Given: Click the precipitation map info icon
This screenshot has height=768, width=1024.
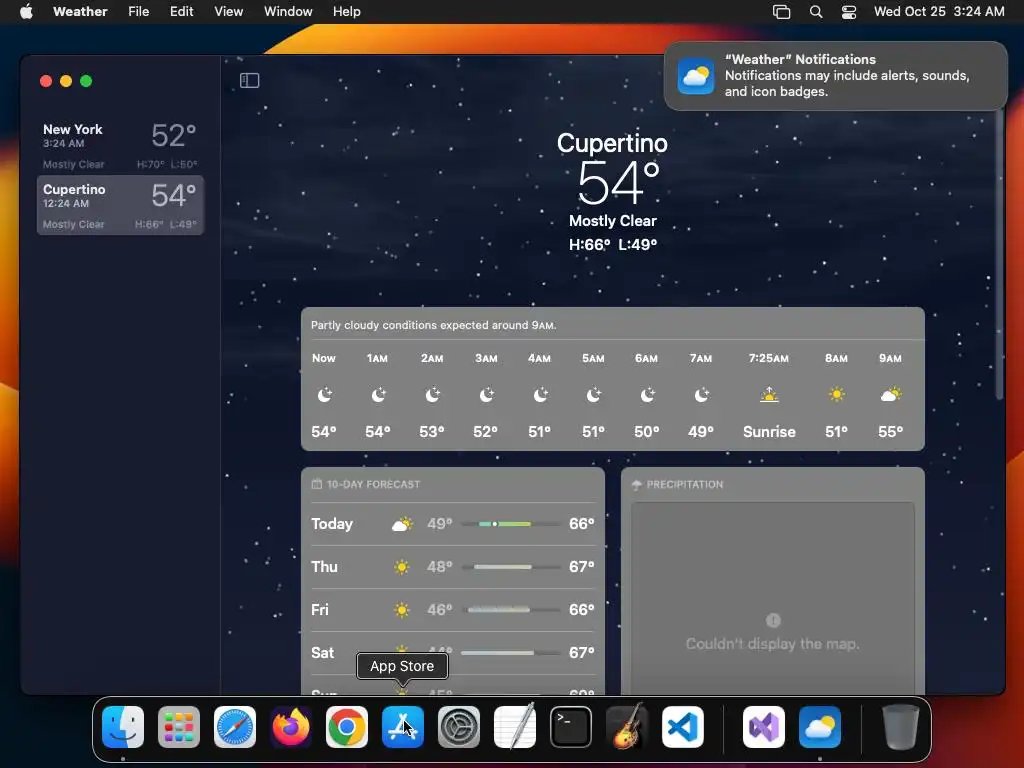Looking at the screenshot, I should point(773,620).
